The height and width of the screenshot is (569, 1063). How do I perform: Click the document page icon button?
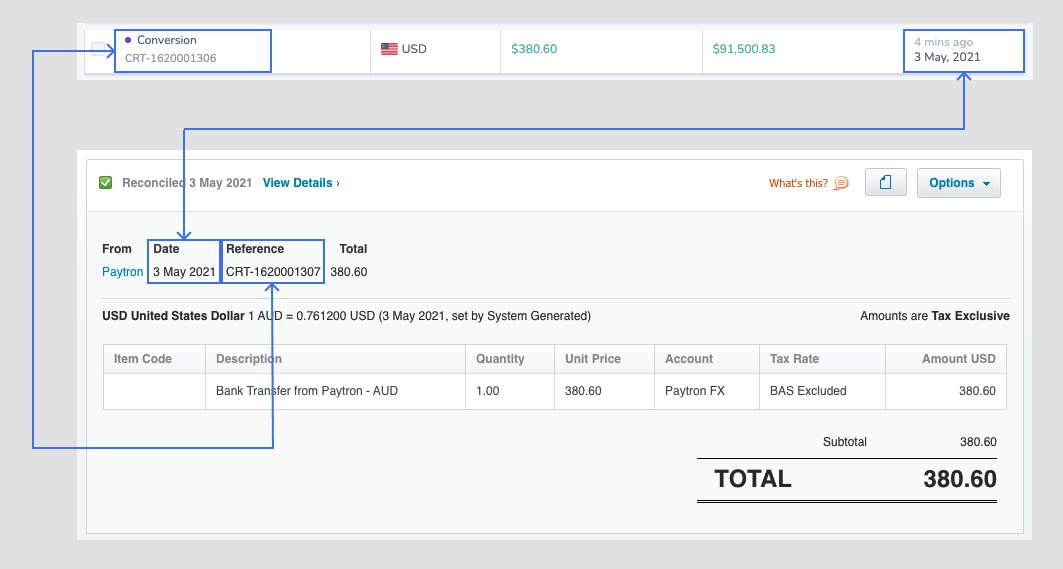885,182
